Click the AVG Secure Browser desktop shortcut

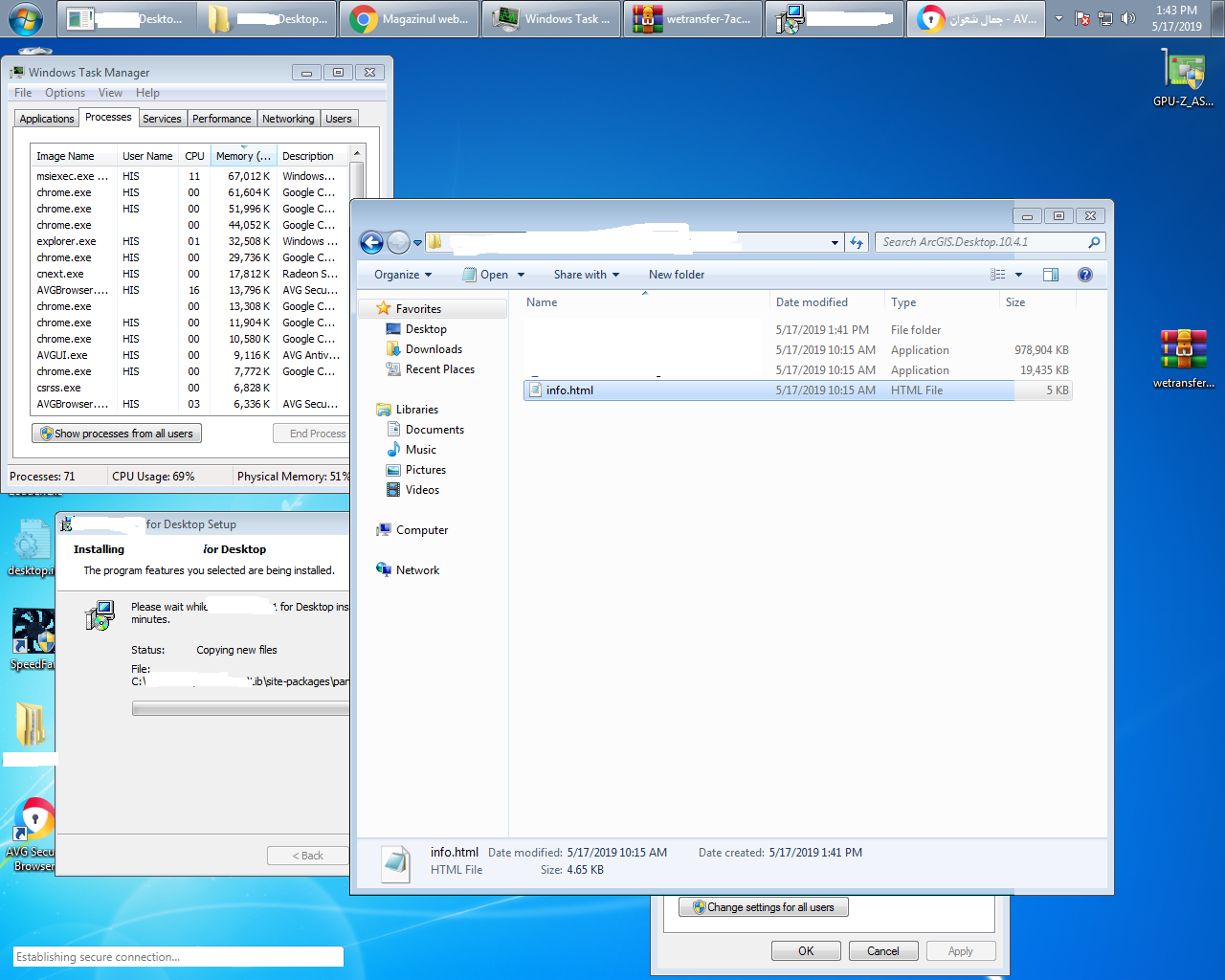click(33, 835)
